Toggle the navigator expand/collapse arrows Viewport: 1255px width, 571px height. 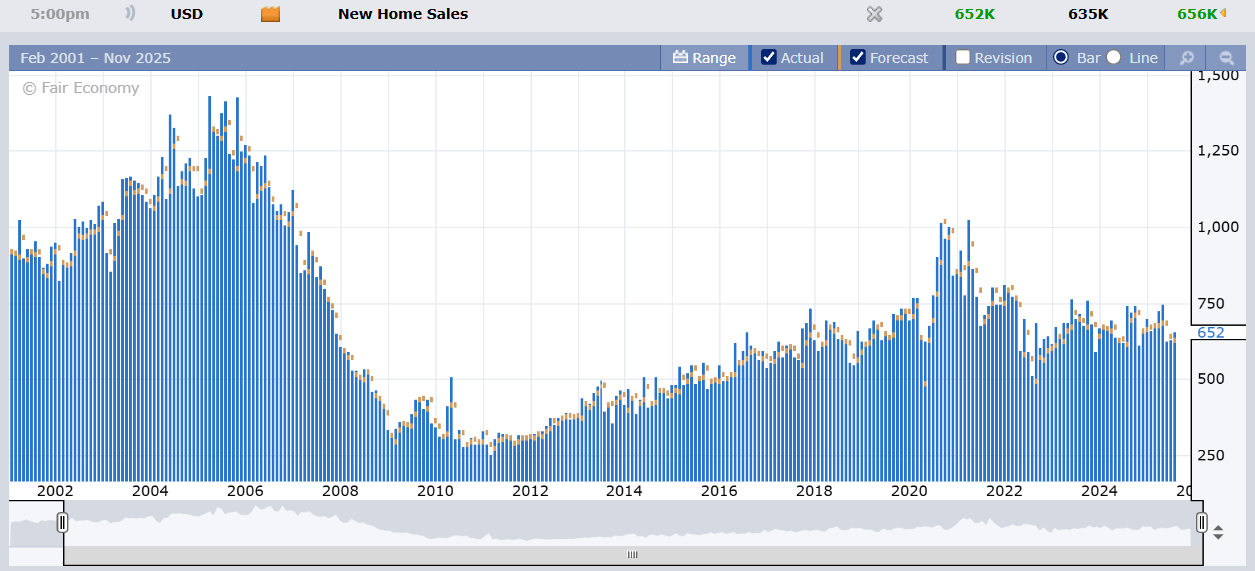pos(1218,533)
